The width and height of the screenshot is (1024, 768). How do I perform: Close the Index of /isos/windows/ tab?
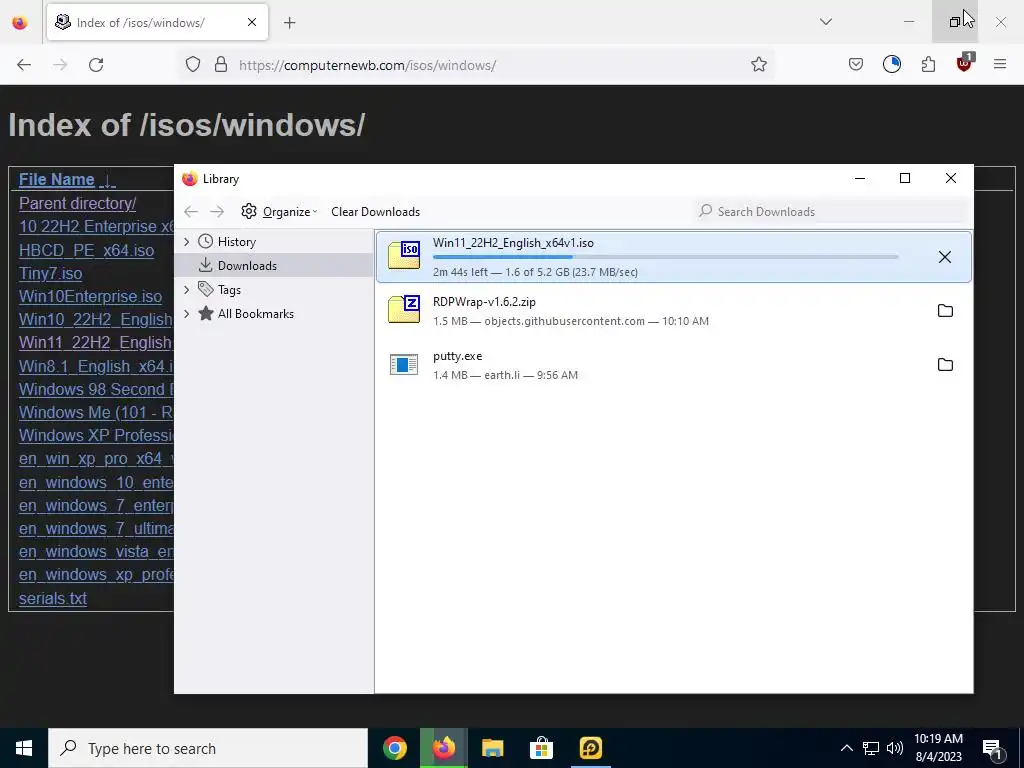click(252, 22)
